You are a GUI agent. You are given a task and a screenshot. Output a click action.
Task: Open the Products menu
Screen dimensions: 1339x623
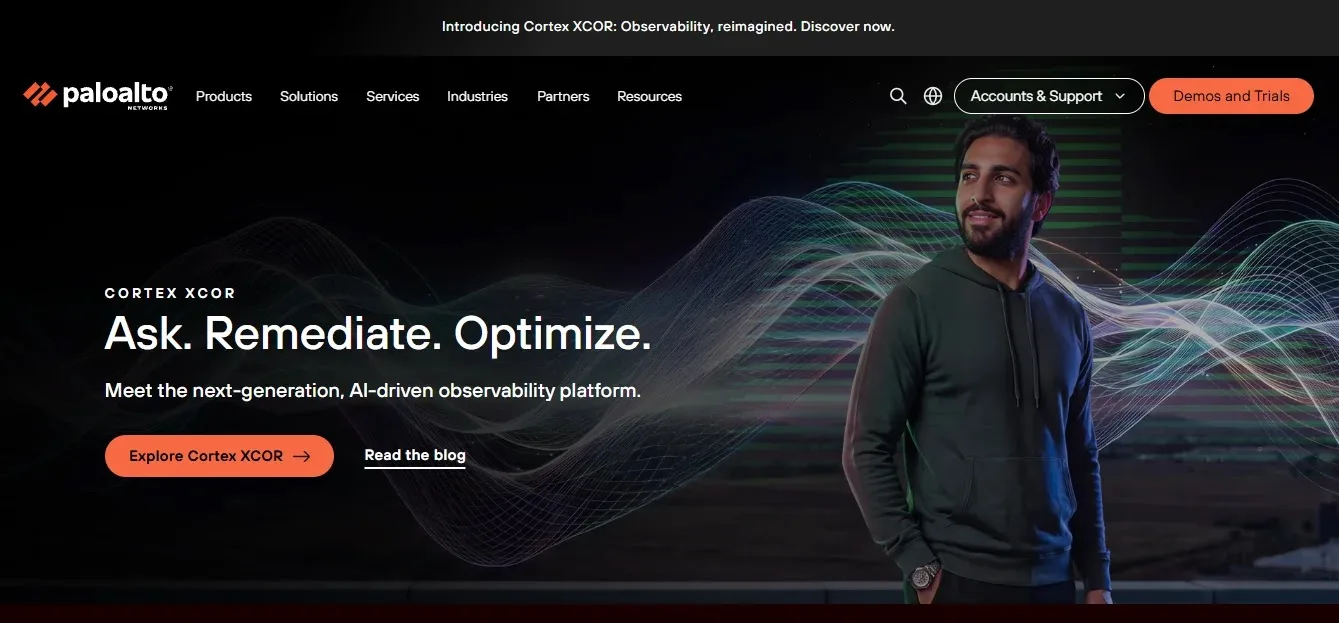(x=224, y=96)
